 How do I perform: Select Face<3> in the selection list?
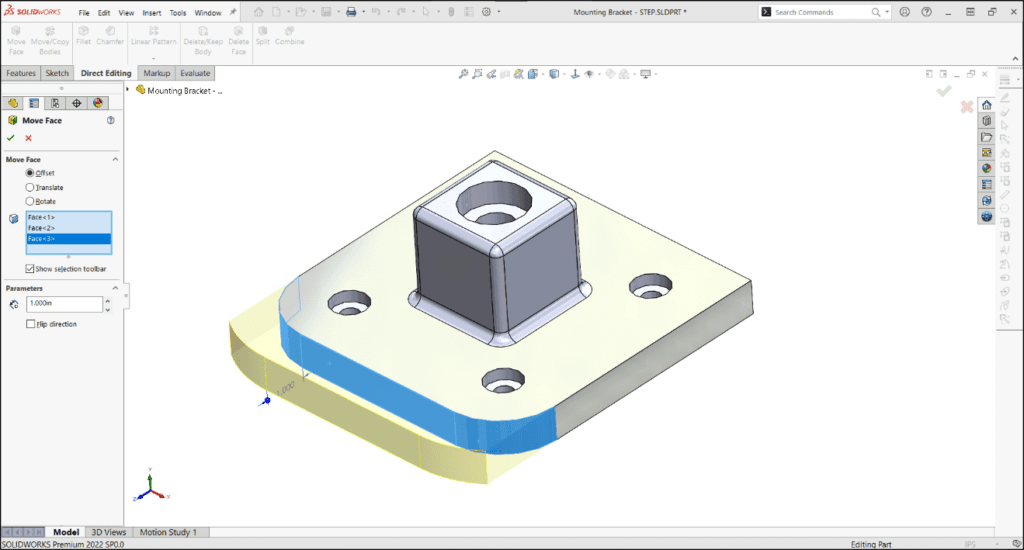coord(69,239)
